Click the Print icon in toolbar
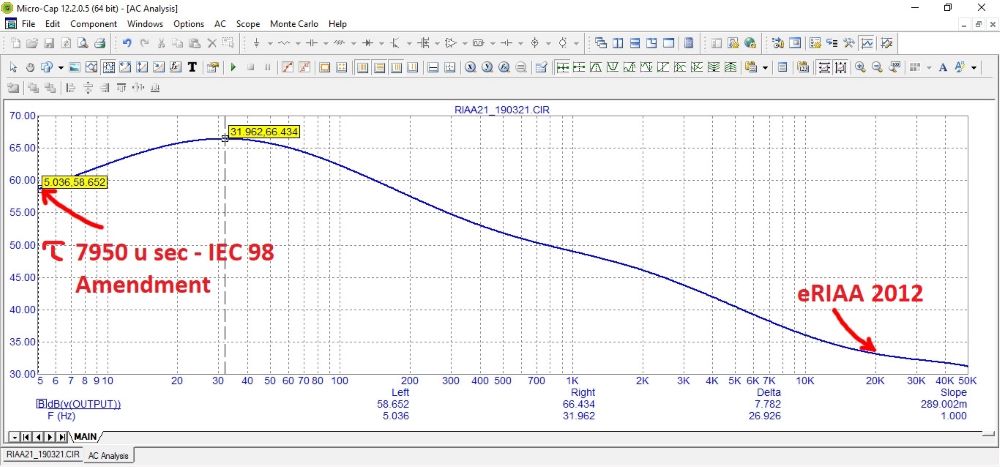The width and height of the screenshot is (1000, 467). [x=100, y=44]
